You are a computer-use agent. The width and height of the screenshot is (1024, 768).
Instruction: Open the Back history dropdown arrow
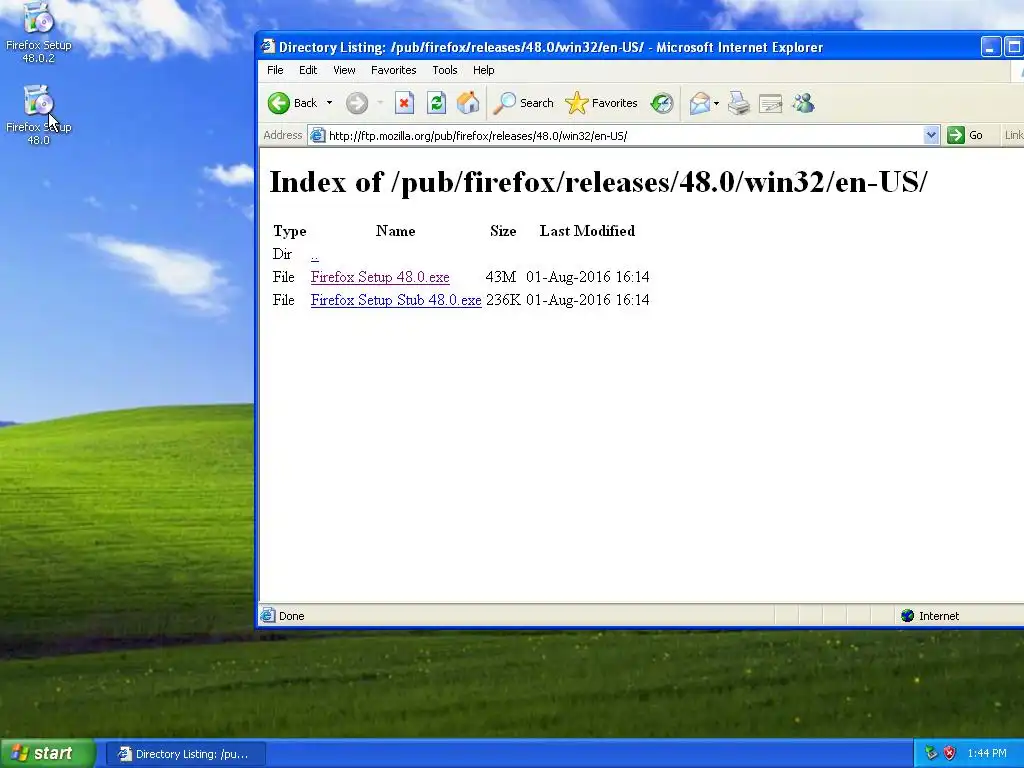coord(329,103)
